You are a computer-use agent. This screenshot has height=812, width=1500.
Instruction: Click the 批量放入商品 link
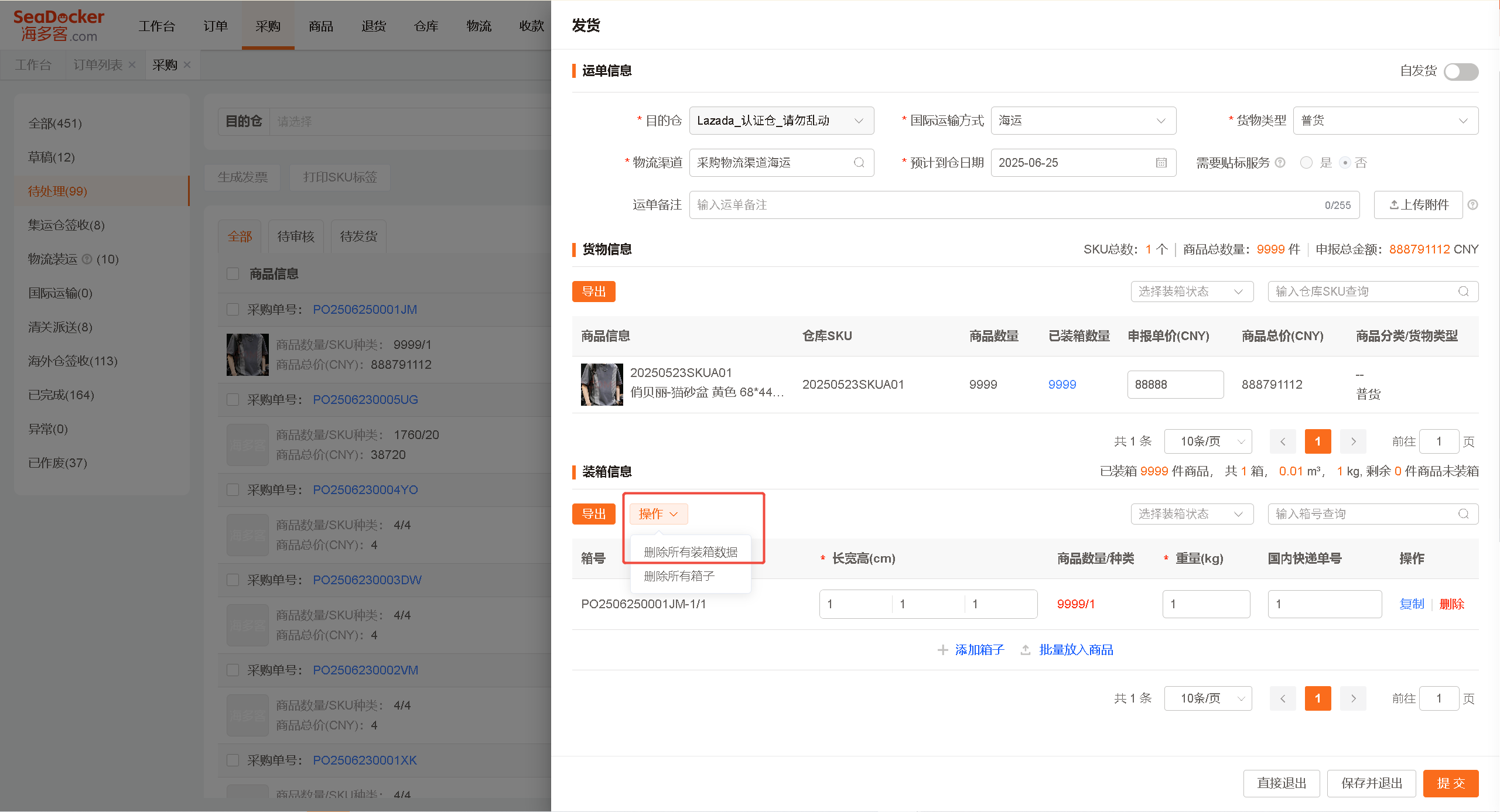[x=1077, y=650]
